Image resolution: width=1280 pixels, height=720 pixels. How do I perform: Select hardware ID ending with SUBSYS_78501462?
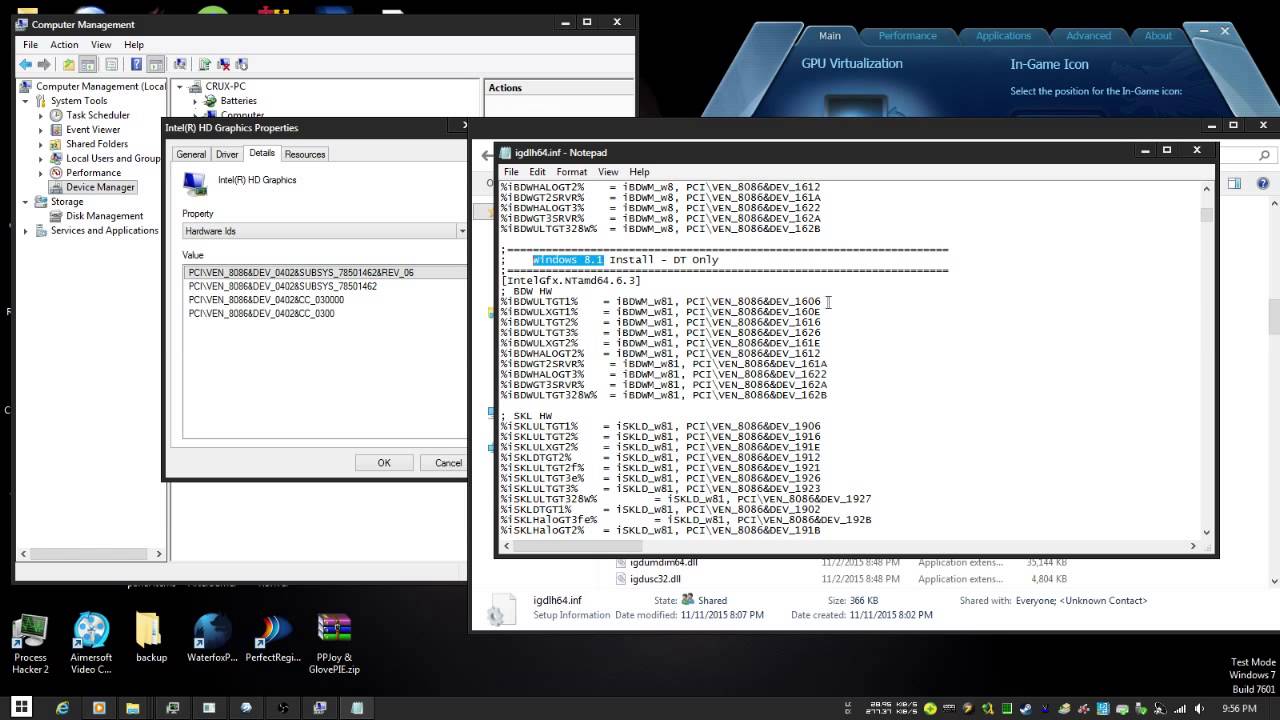[x=282, y=286]
